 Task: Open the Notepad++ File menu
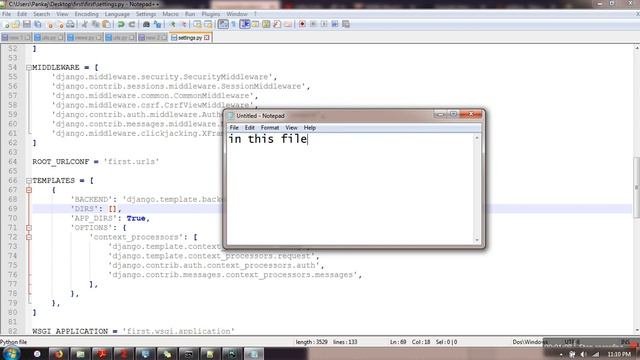coord(7,14)
